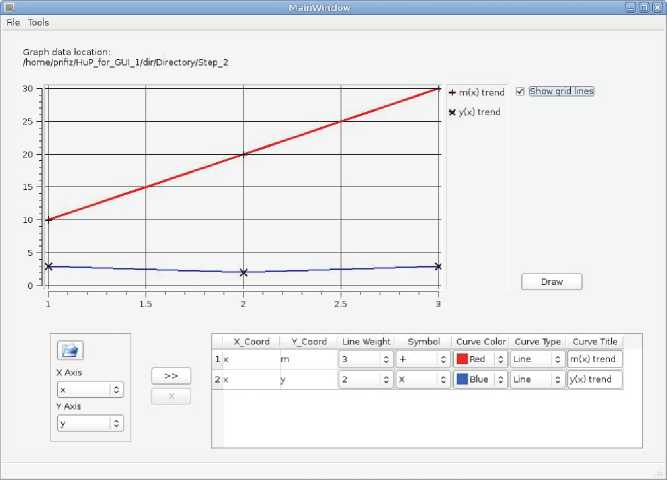Click the y(x) trend legend marker
This screenshot has width=667, height=480.
click(x=452, y=112)
